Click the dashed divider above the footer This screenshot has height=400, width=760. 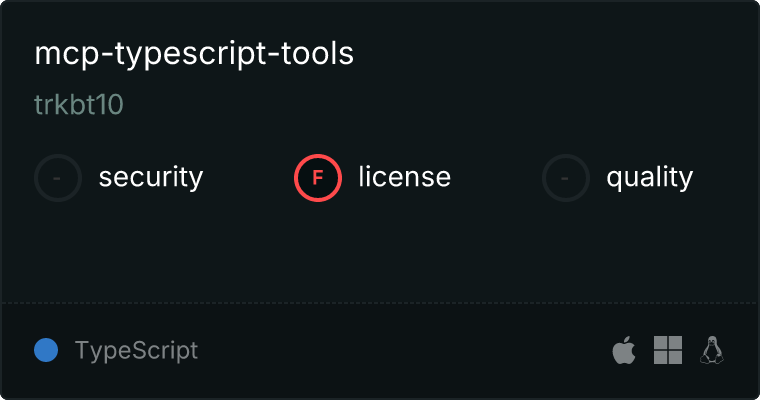coord(380,302)
